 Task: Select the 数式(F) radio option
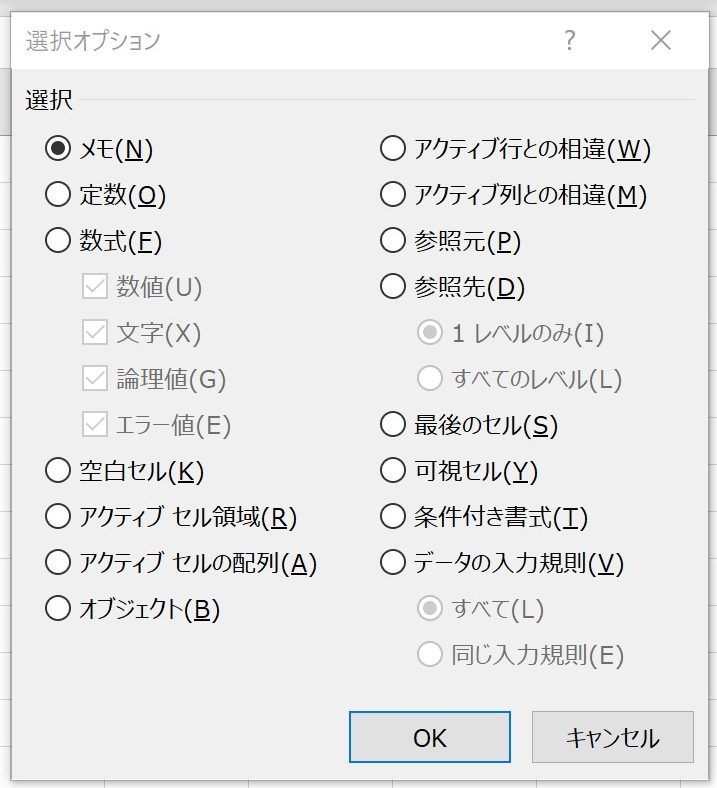[58, 241]
